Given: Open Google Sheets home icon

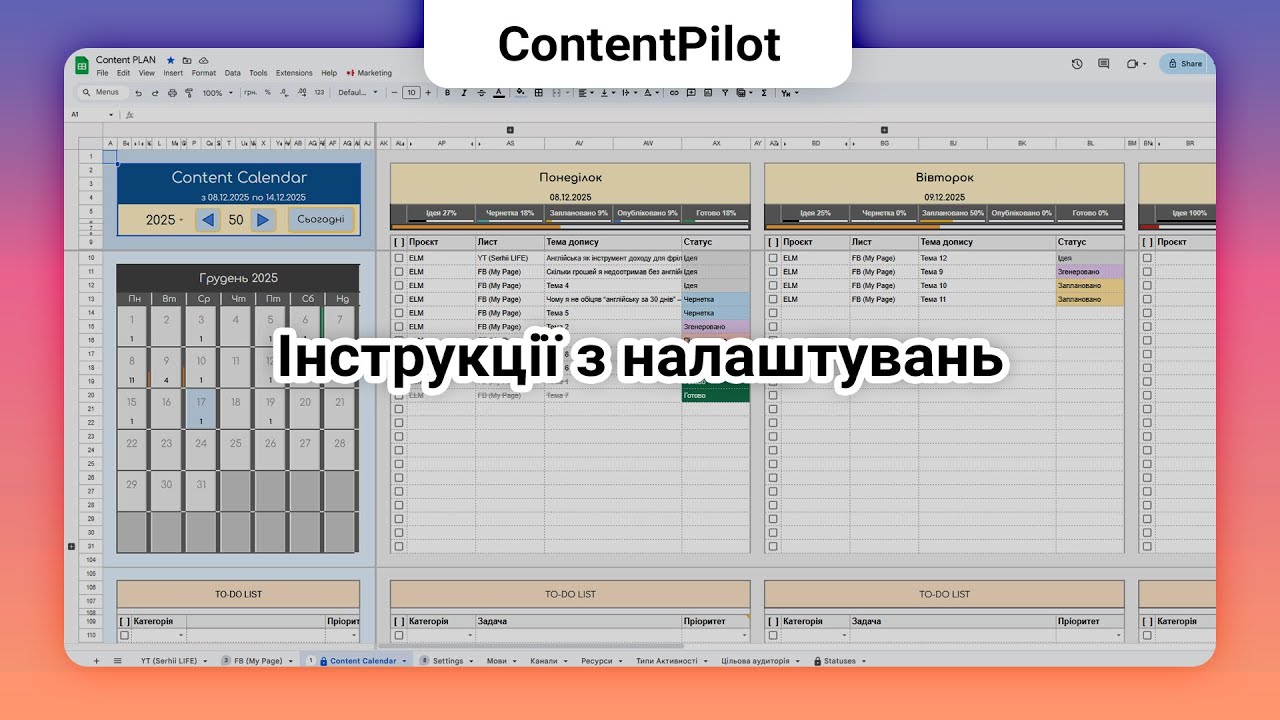Looking at the screenshot, I should tap(81, 65).
